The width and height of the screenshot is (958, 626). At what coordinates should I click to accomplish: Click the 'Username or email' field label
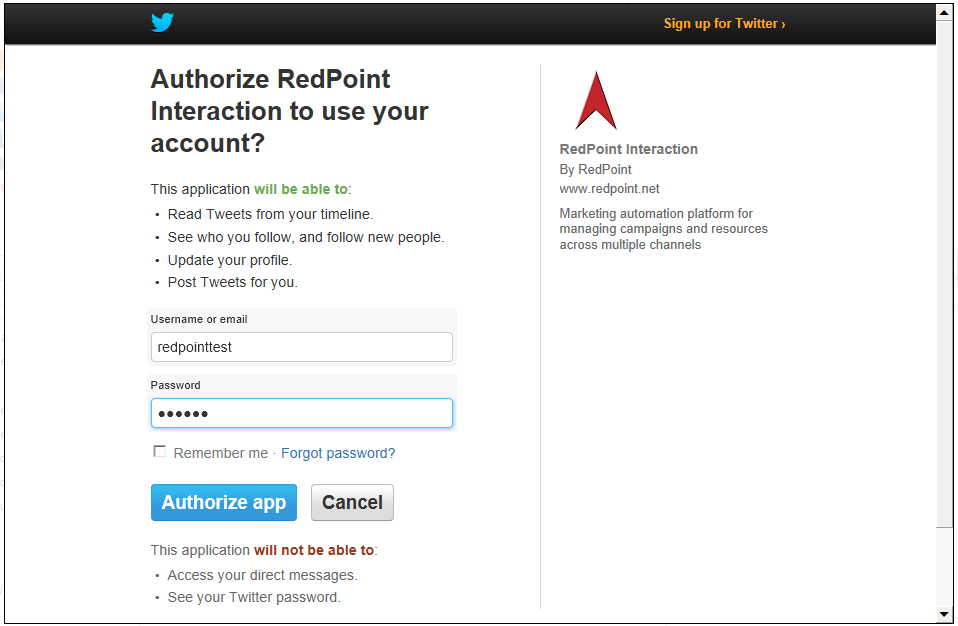click(199, 319)
